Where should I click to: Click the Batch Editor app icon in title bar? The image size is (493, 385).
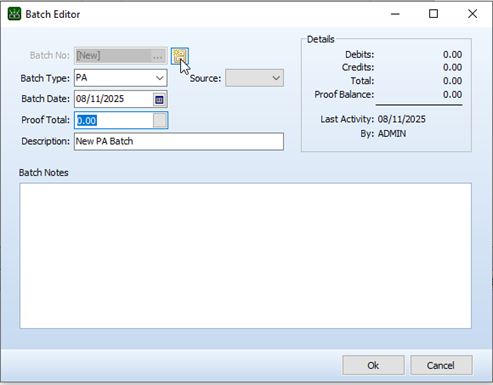coord(14,14)
